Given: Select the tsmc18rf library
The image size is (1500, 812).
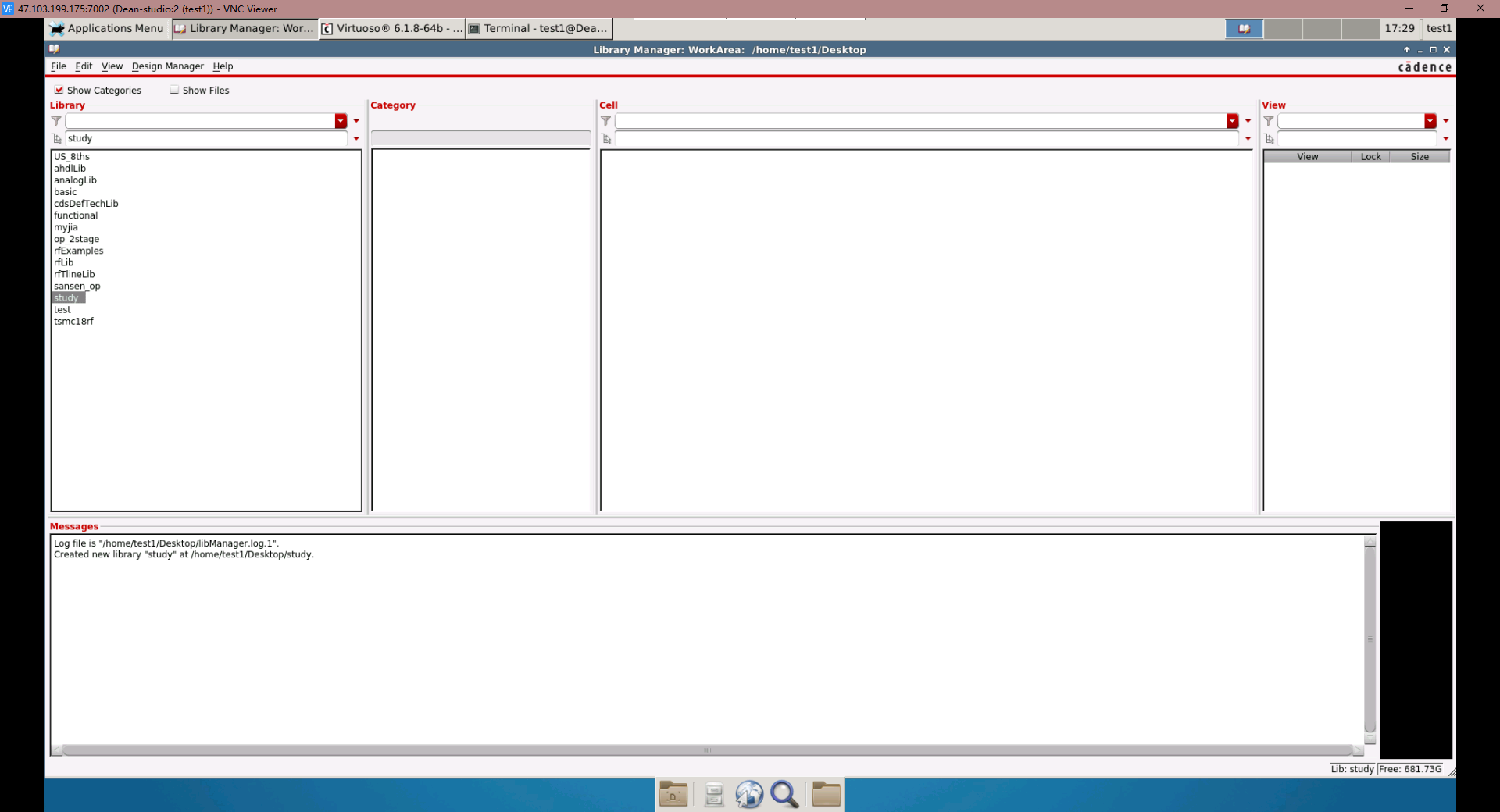Looking at the screenshot, I should (73, 322).
